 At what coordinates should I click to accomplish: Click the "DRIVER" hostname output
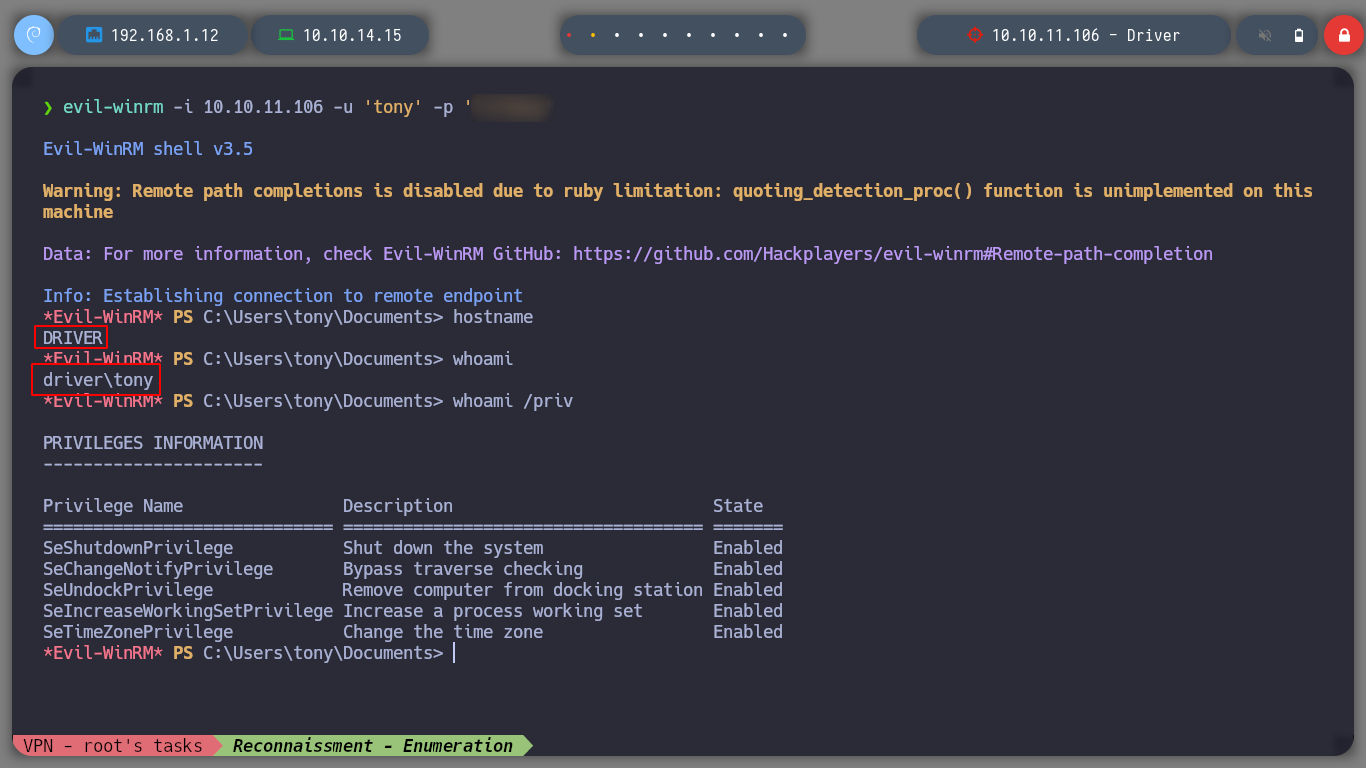tap(73, 338)
